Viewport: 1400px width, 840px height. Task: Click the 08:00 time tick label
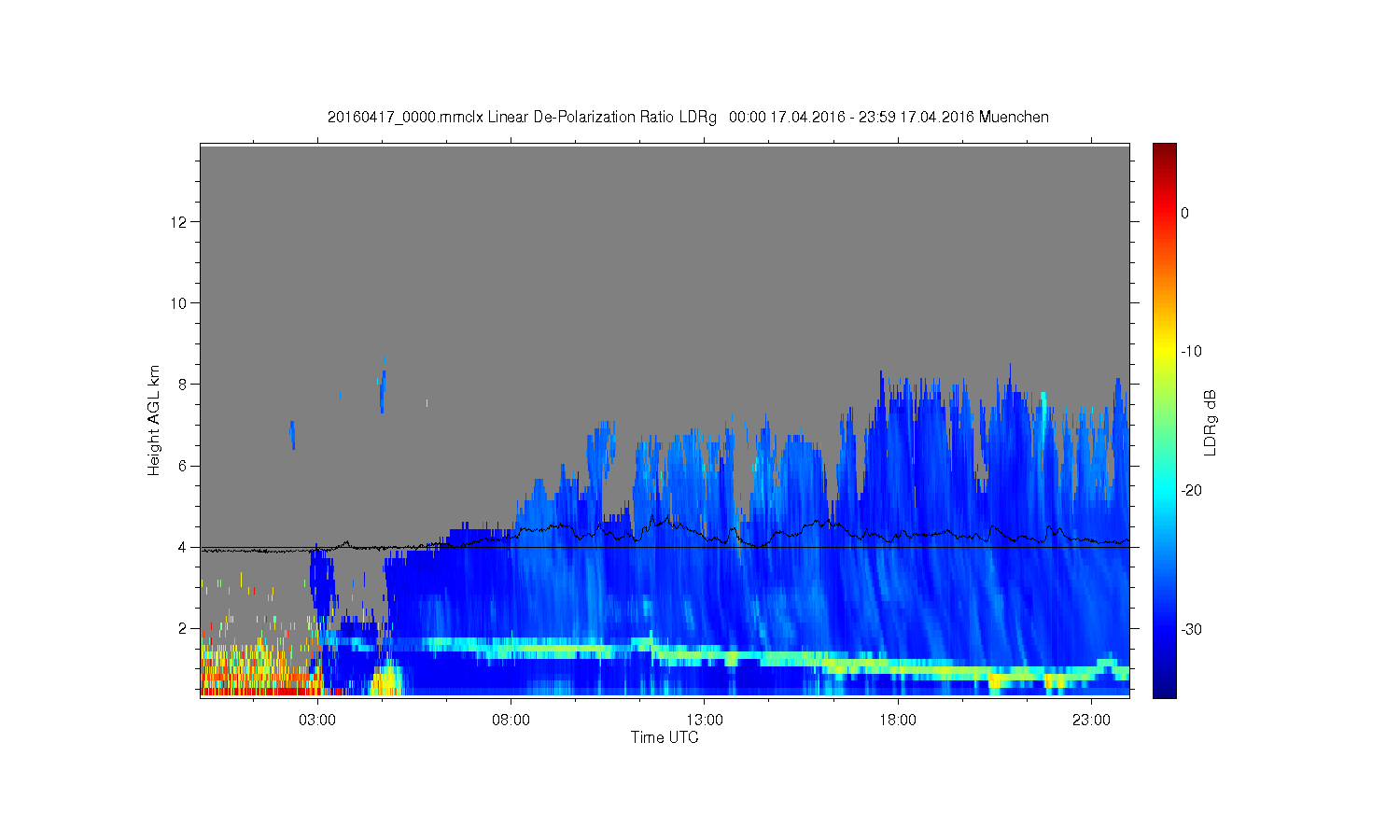[x=511, y=721]
